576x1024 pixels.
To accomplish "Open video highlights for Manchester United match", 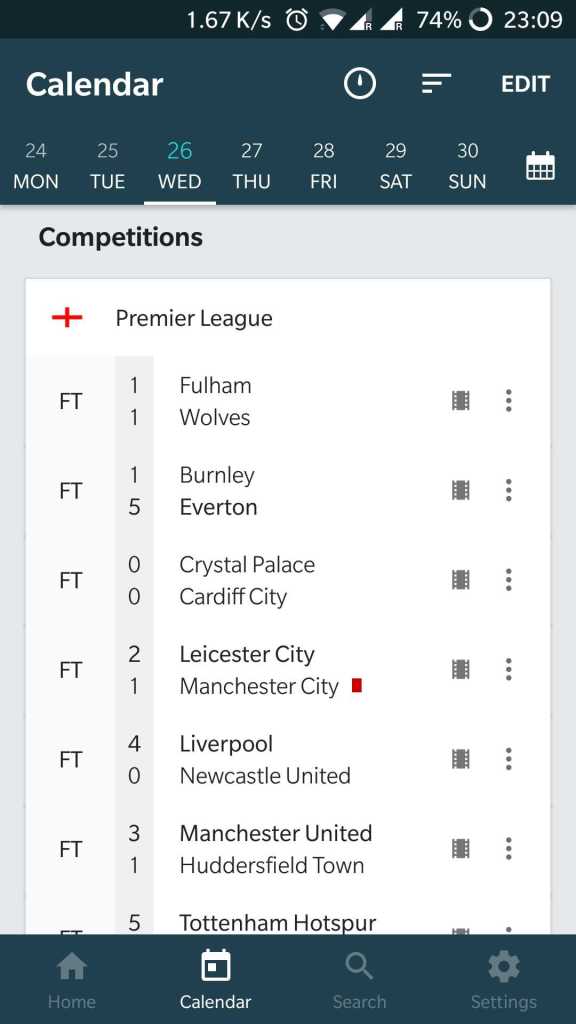I will pyautogui.click(x=460, y=848).
